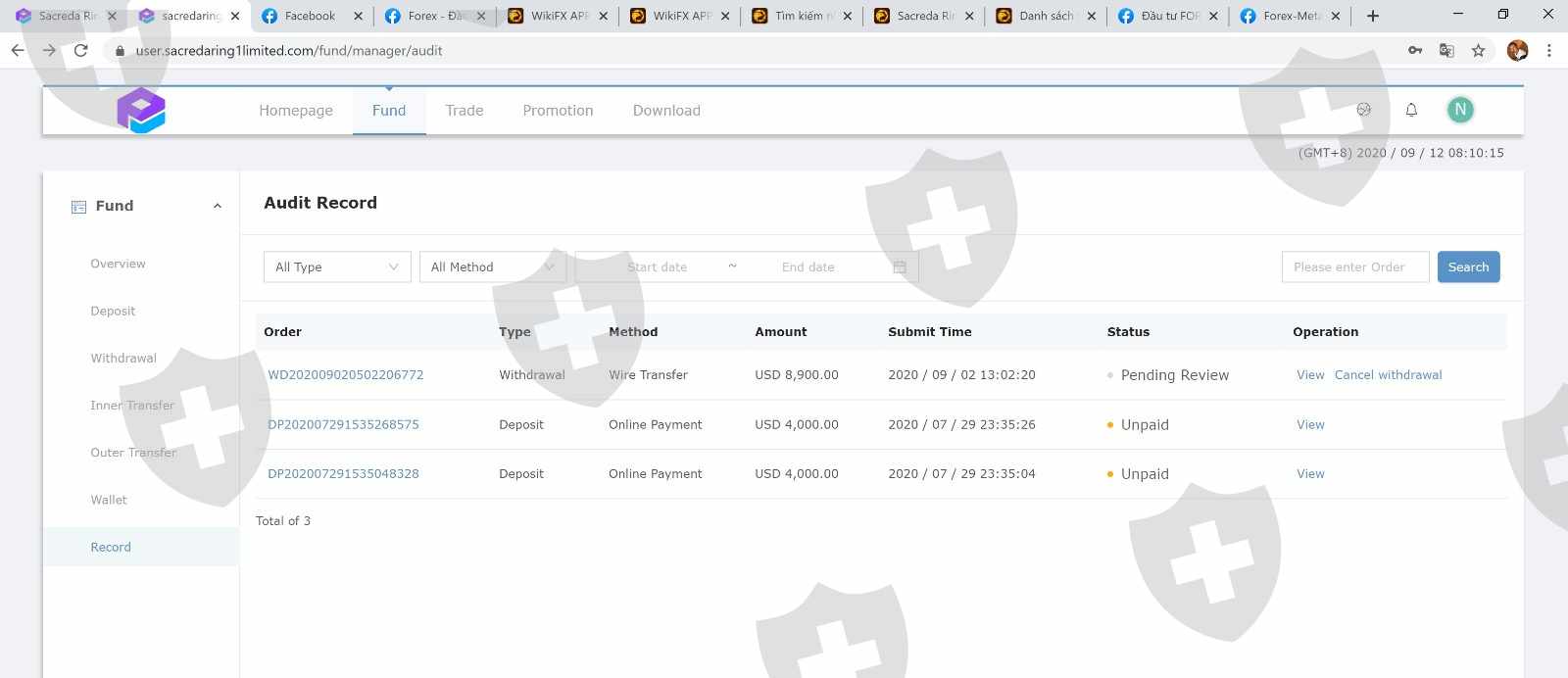1568x678 pixels.
Task: Click Cancel withdrawal link
Action: coord(1388,375)
